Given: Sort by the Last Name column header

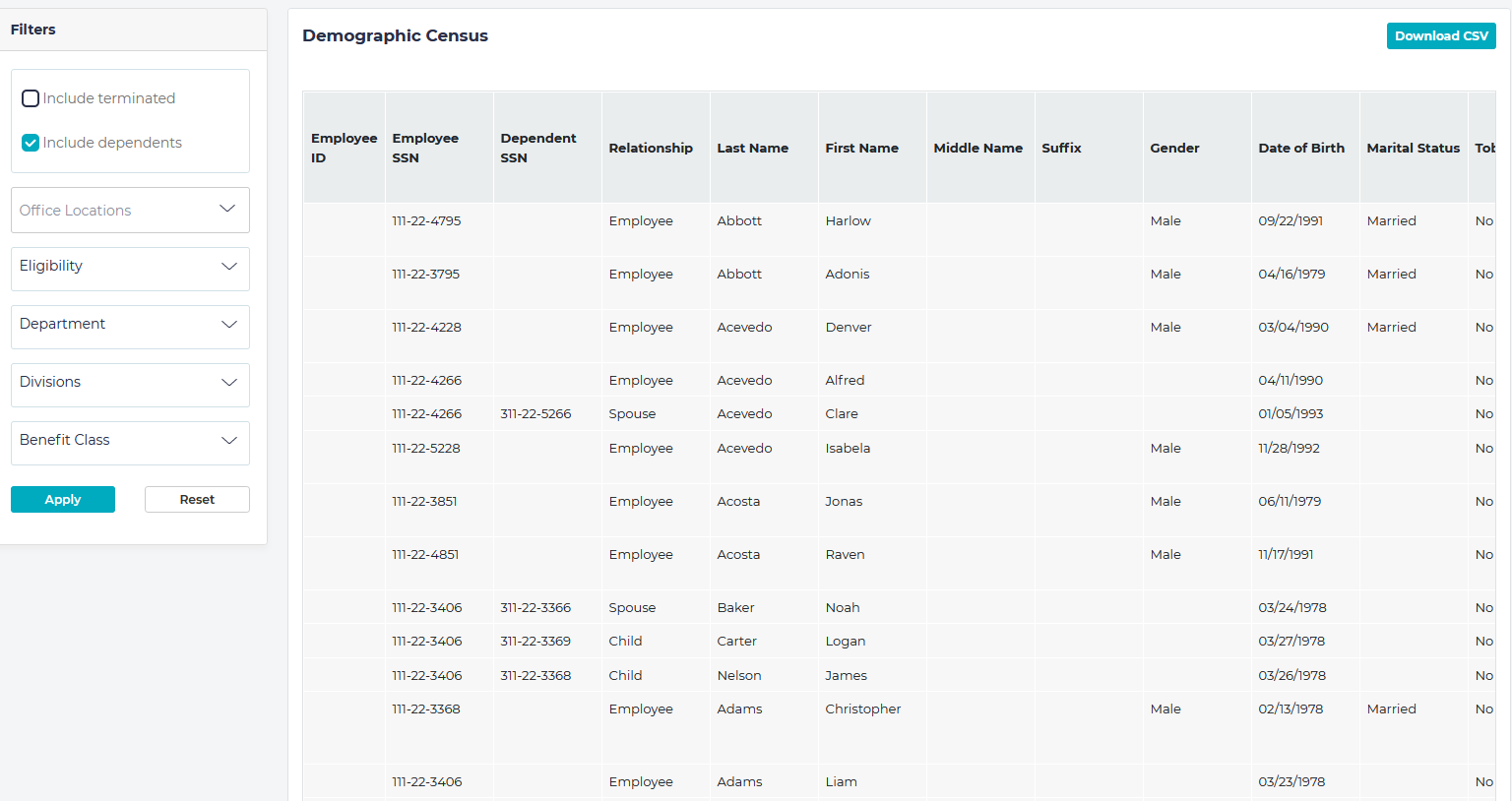Looking at the screenshot, I should [x=751, y=148].
